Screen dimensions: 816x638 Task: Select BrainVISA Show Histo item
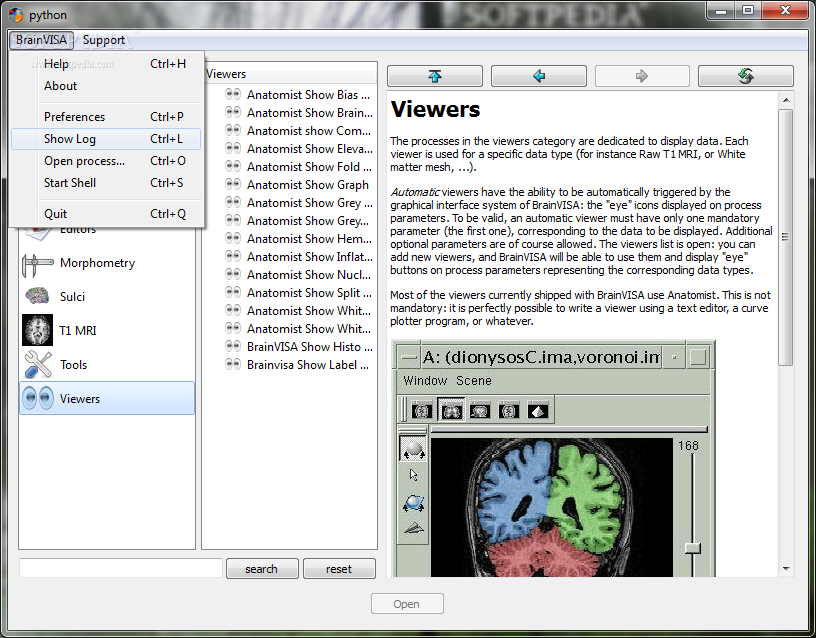pyautogui.click(x=310, y=347)
